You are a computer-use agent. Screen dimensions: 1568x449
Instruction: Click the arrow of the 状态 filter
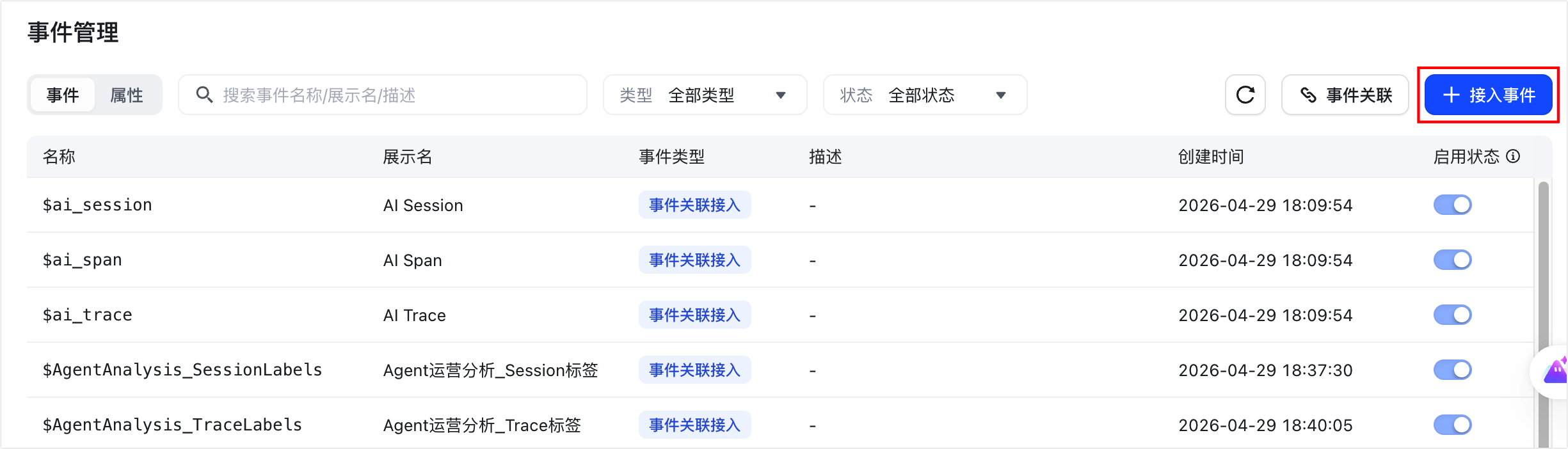click(1001, 96)
